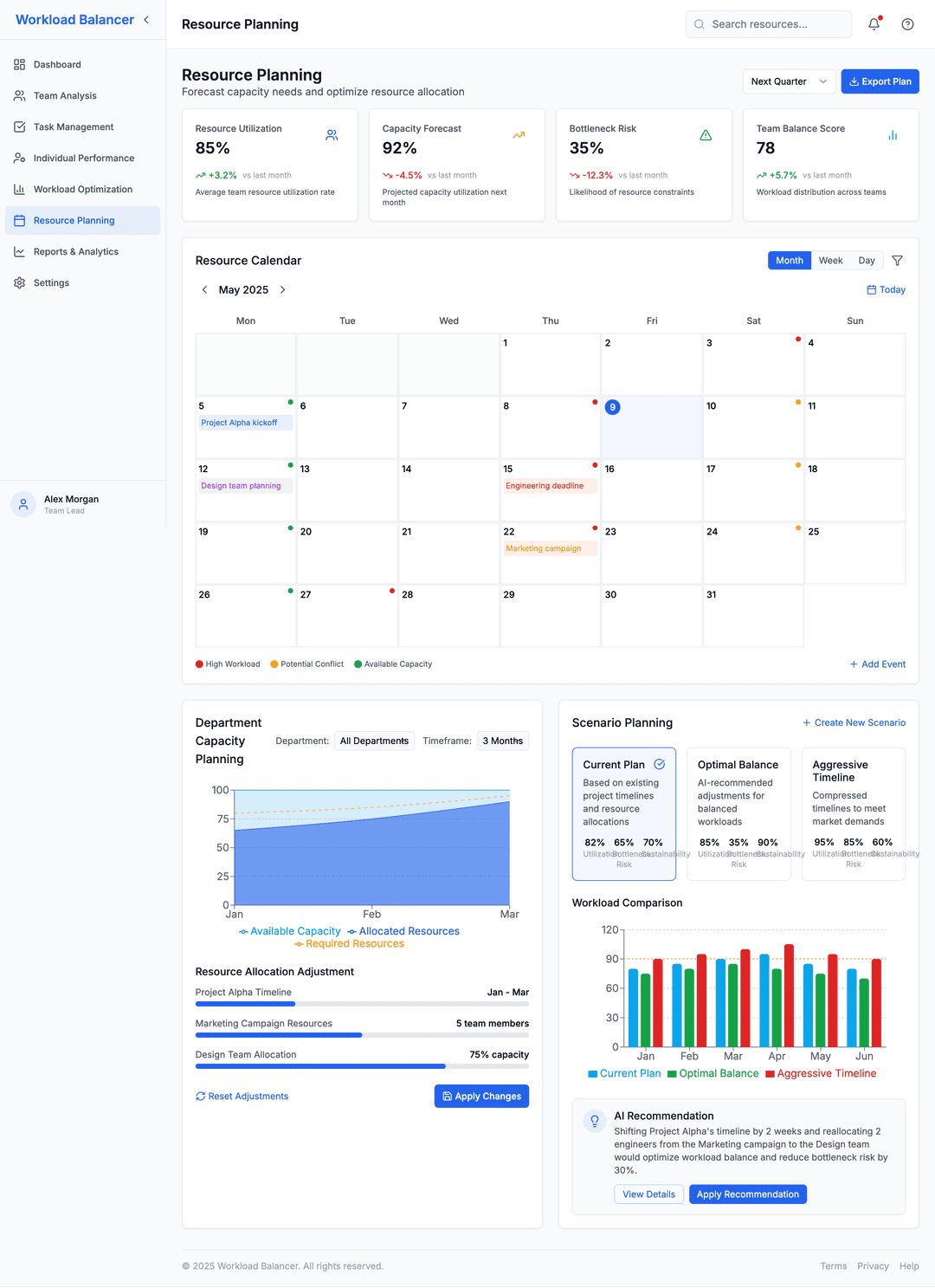The image size is (935, 1288).
Task: Open Task Management from the sidebar
Action: point(19,126)
